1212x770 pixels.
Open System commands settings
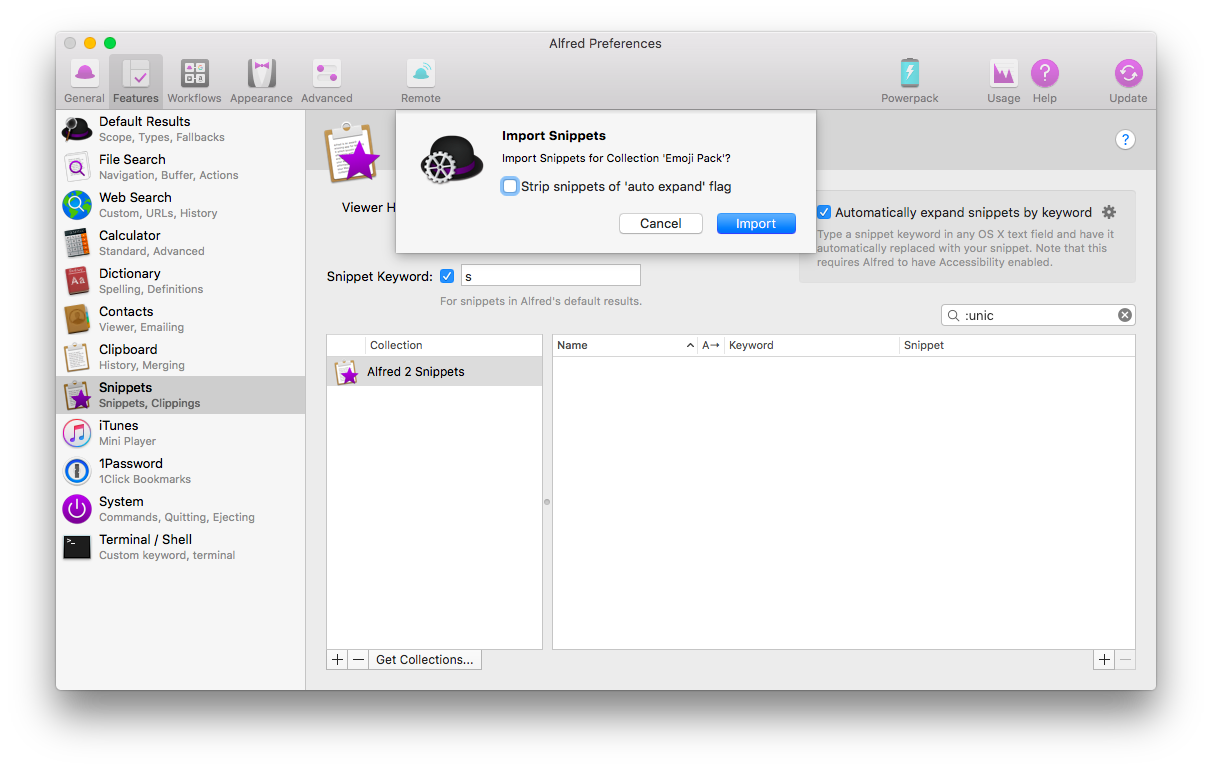(181, 509)
